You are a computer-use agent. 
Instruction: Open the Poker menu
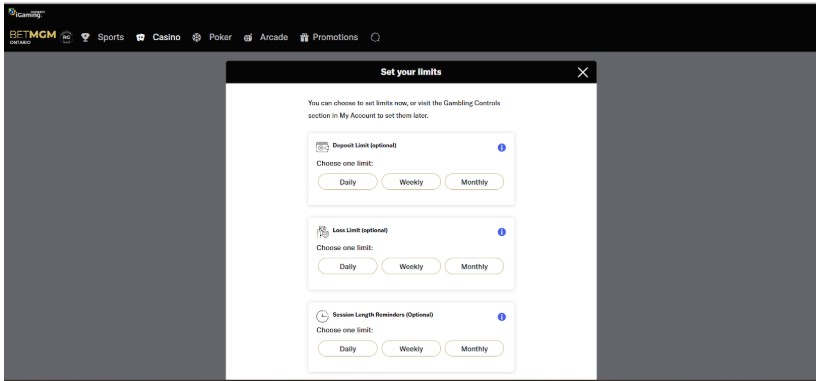tap(220, 37)
